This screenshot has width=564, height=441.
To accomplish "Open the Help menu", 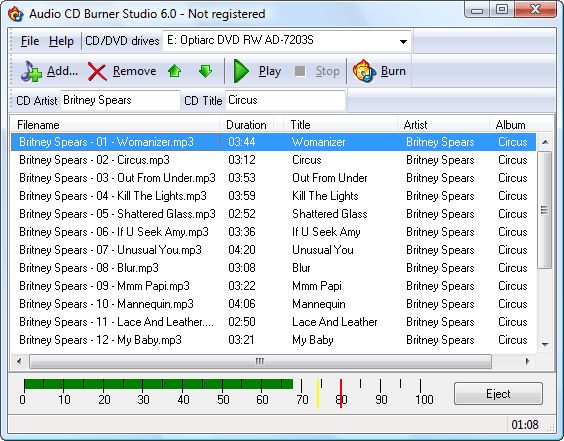I will click(x=61, y=41).
